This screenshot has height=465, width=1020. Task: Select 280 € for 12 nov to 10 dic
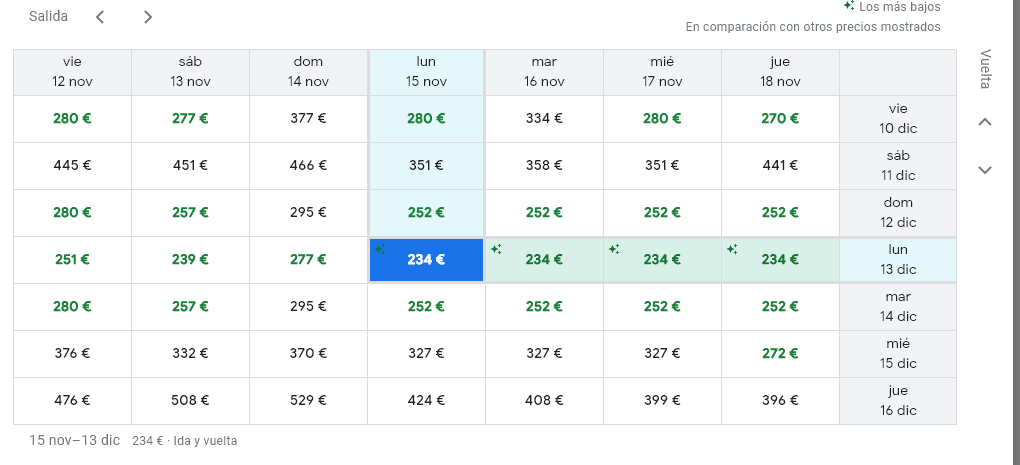pyautogui.click(x=72, y=119)
